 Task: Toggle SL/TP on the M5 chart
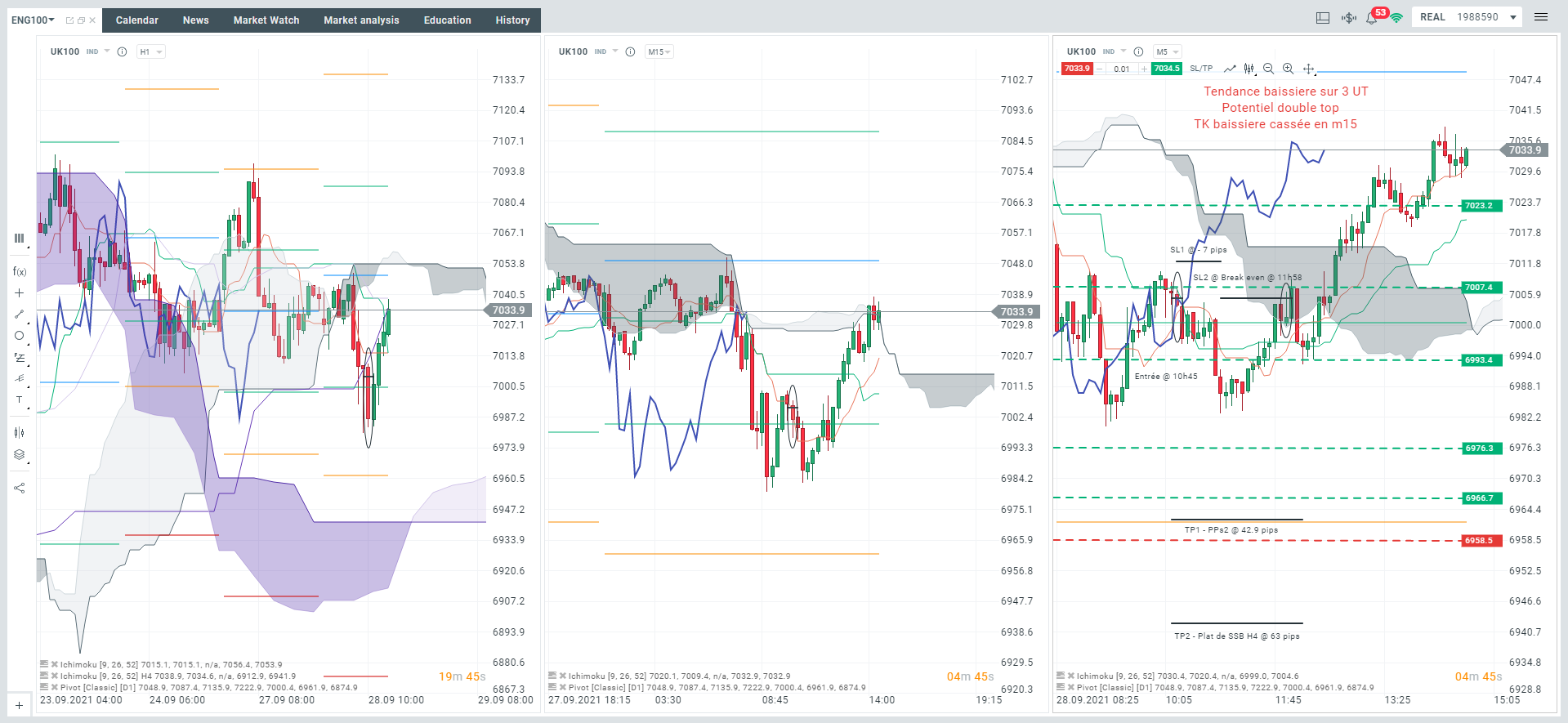pyautogui.click(x=1201, y=69)
